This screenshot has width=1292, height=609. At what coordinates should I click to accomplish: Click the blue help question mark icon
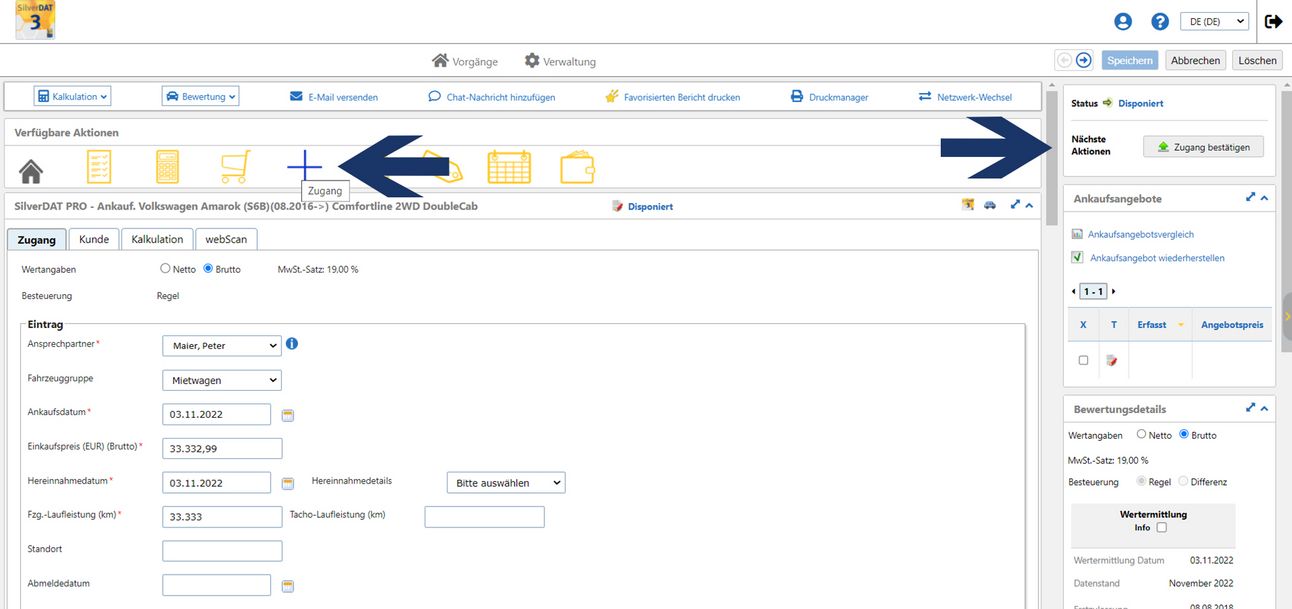coord(1160,21)
